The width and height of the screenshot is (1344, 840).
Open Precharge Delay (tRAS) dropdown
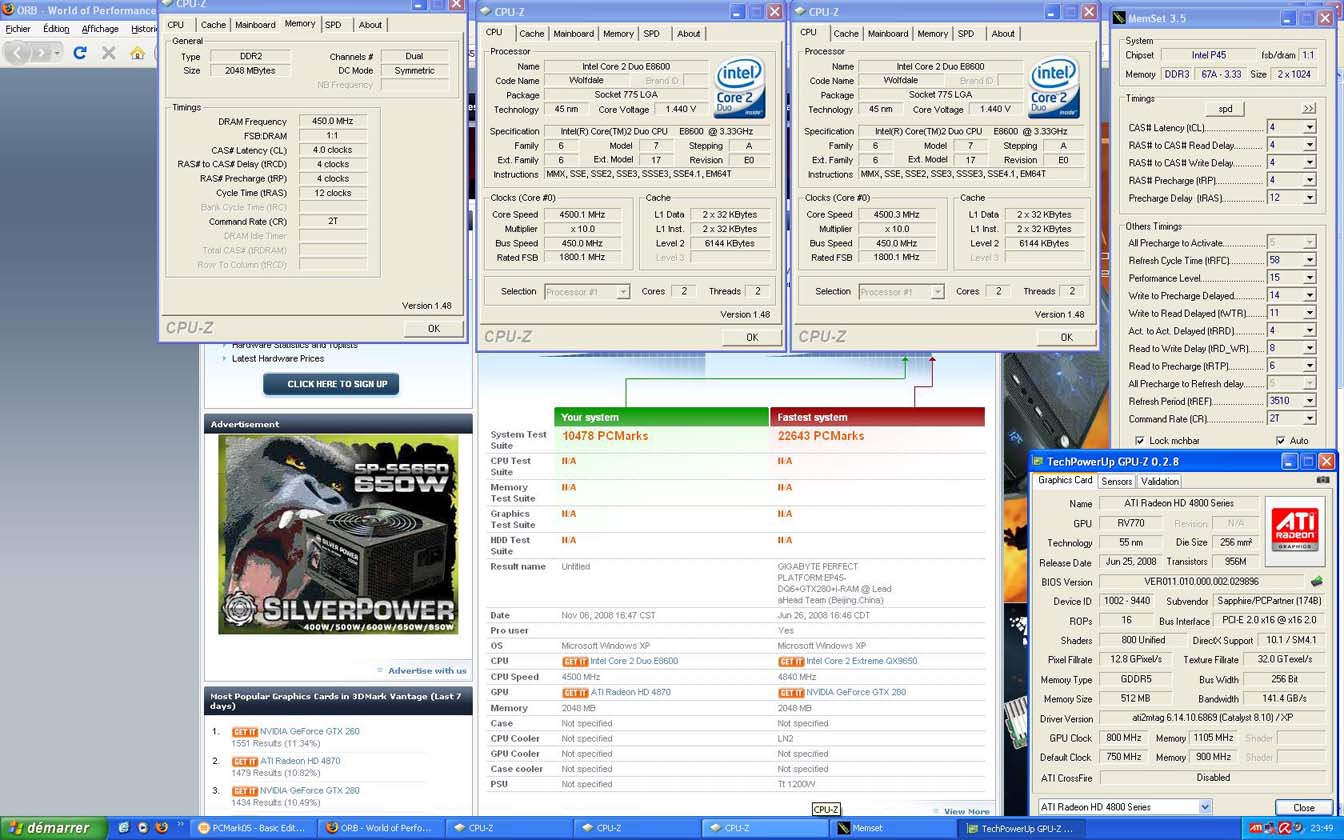[x=1308, y=198]
